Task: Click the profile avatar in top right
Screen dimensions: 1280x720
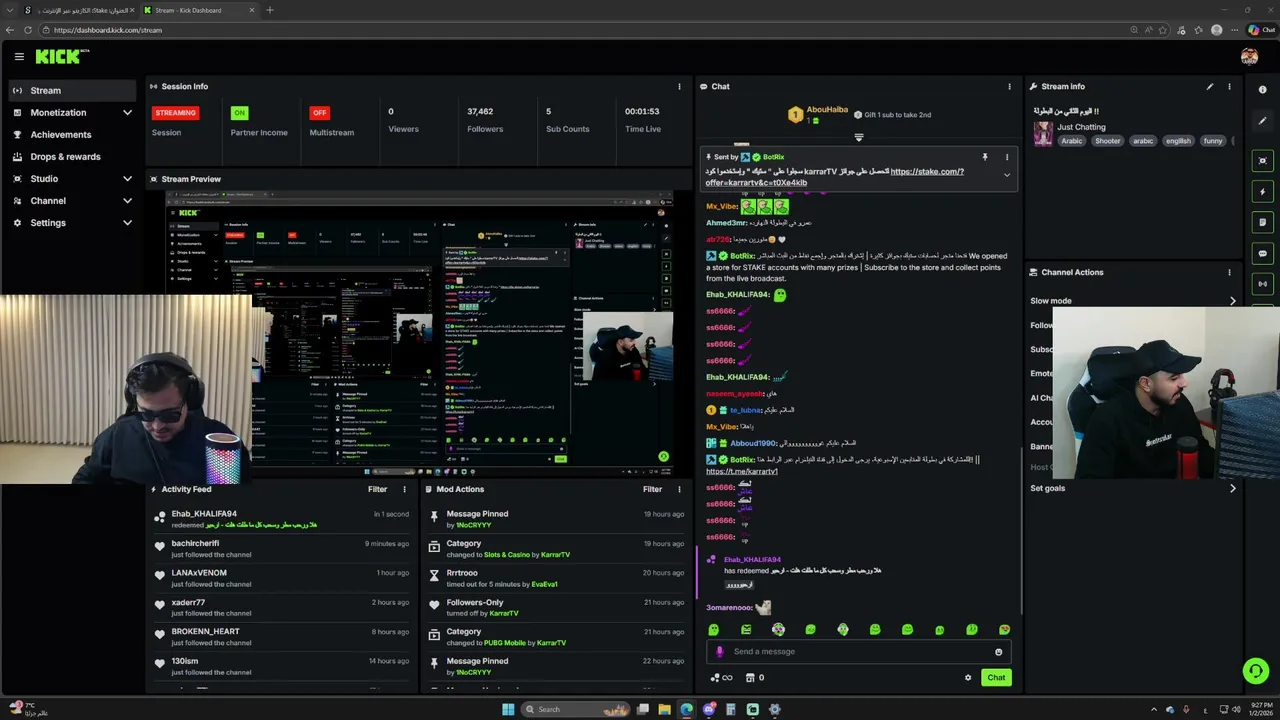Action: [x=1249, y=57]
